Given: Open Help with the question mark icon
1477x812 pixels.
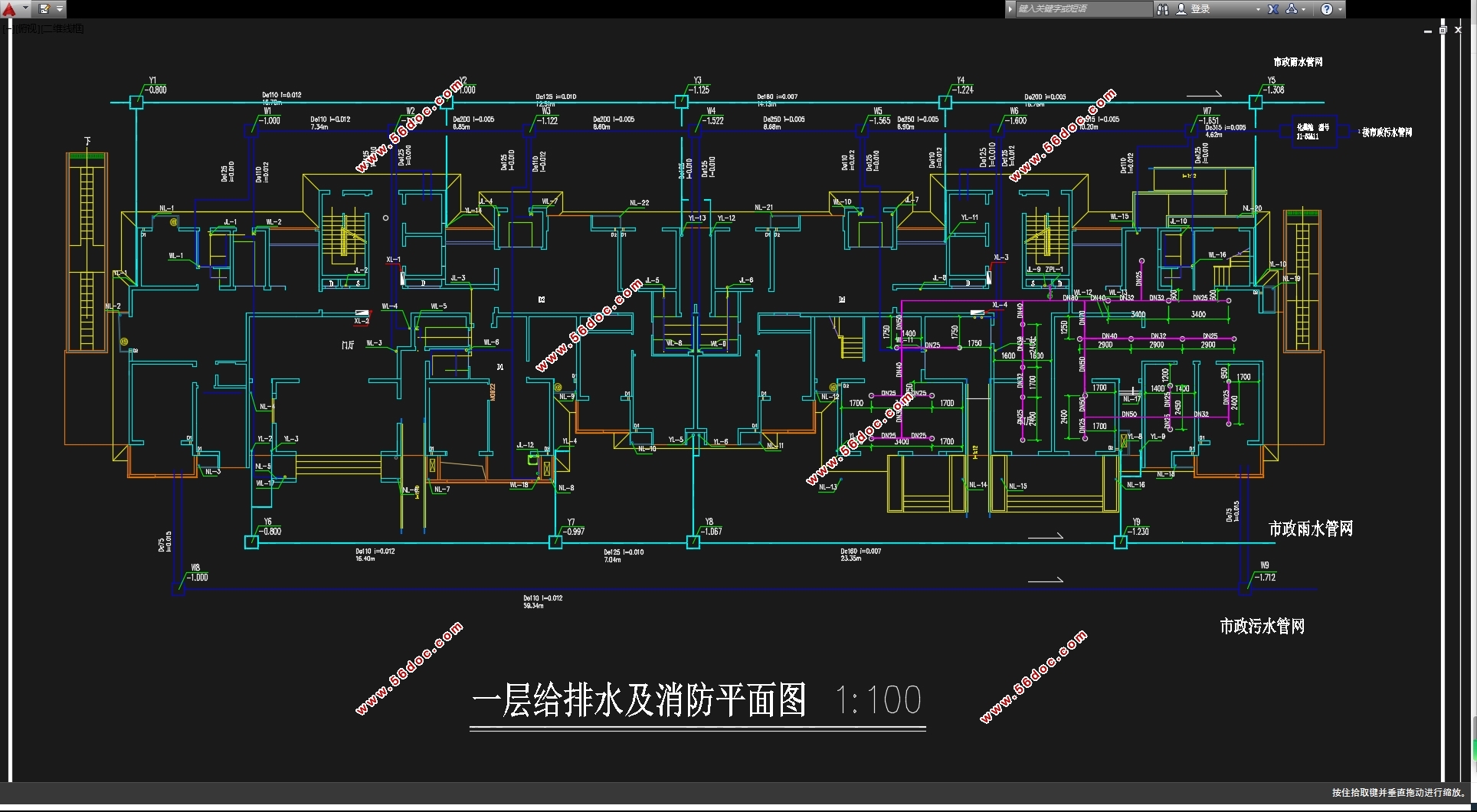Looking at the screenshot, I should pyautogui.click(x=1326, y=9).
